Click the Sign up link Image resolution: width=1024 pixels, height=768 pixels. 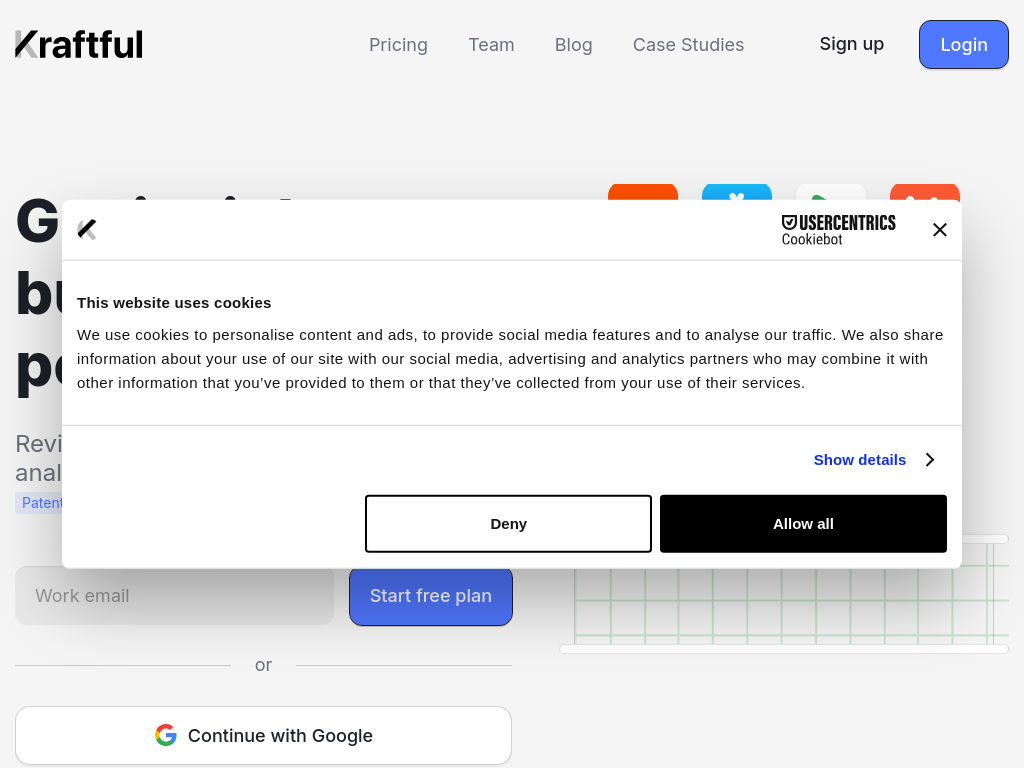(x=851, y=44)
